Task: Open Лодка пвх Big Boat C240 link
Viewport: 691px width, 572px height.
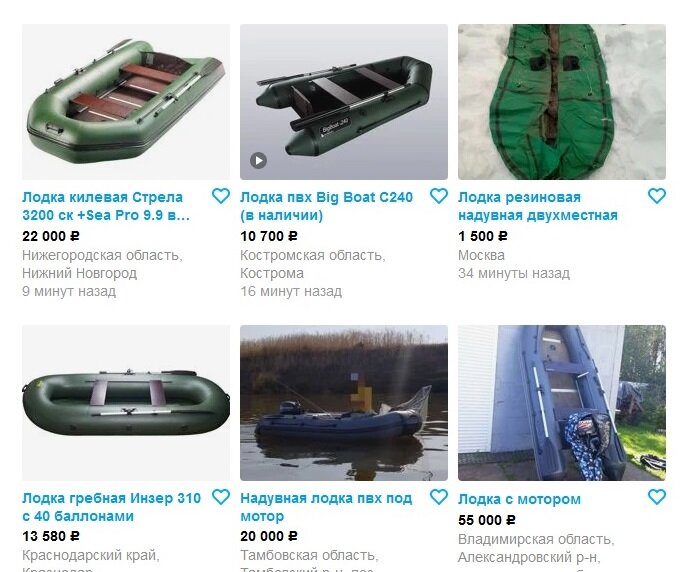Action: 327,206
